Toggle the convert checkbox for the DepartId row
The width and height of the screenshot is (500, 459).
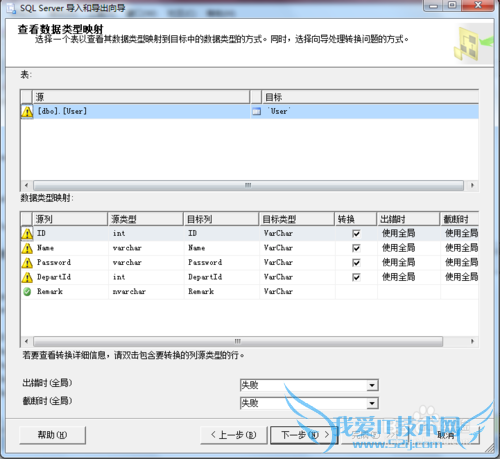356,277
